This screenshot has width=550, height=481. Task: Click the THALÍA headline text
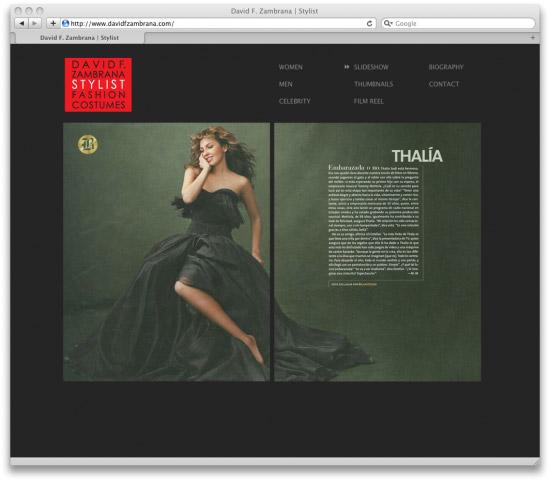pos(417,156)
